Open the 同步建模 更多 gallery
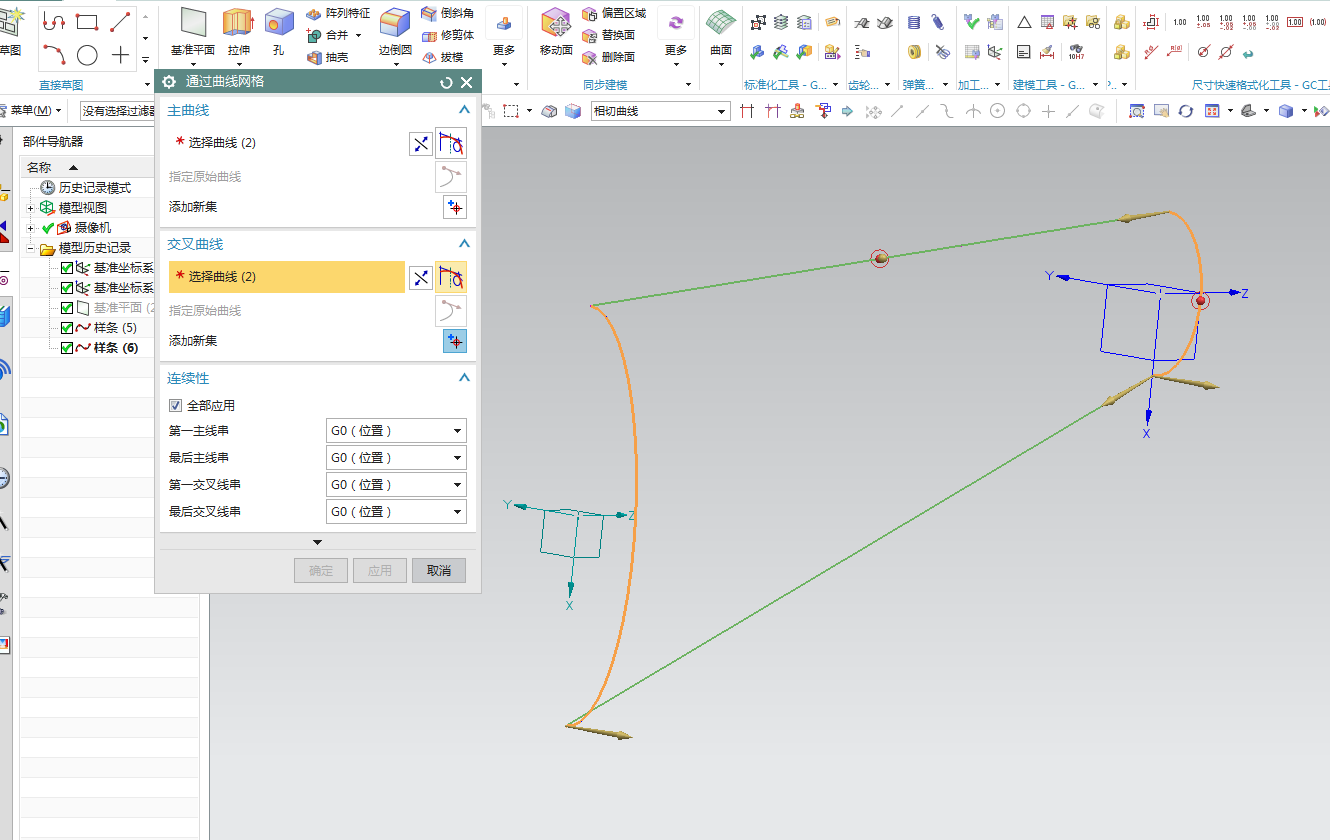This screenshot has width=1330, height=840. click(676, 37)
